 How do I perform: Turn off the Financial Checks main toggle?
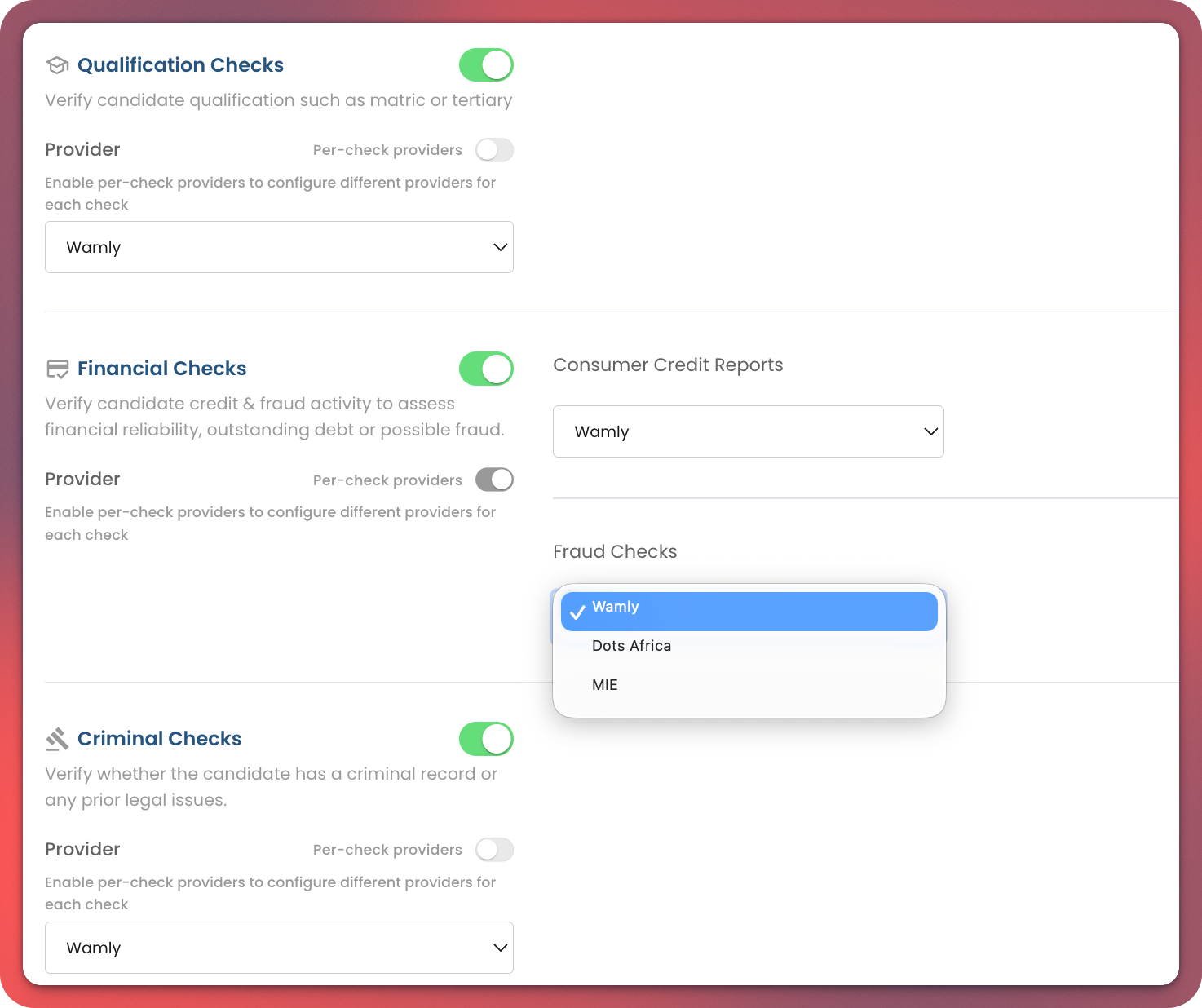click(x=486, y=369)
